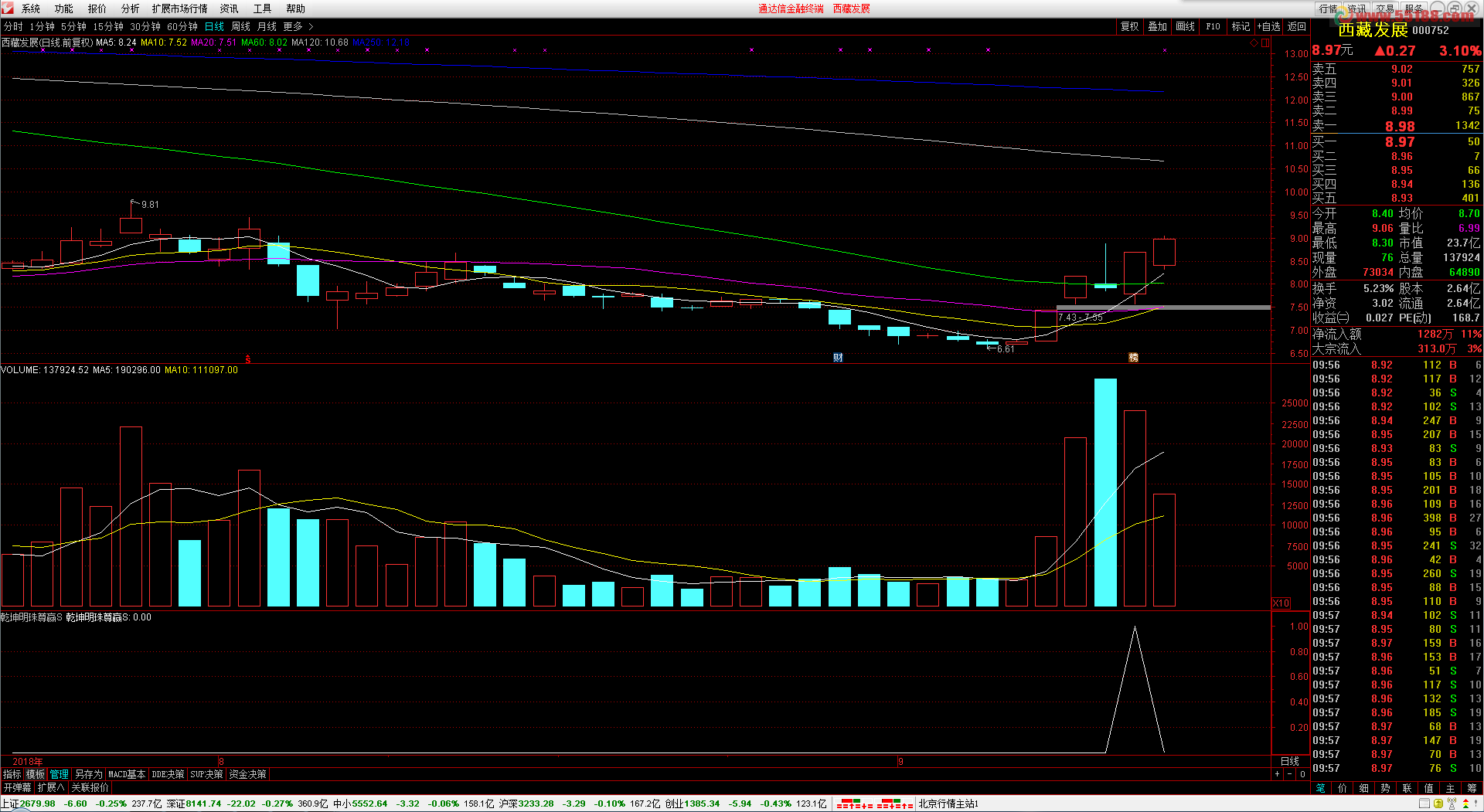The image size is (1484, 812).
Task: Reset zoom with 0 button
Action: point(1302,773)
